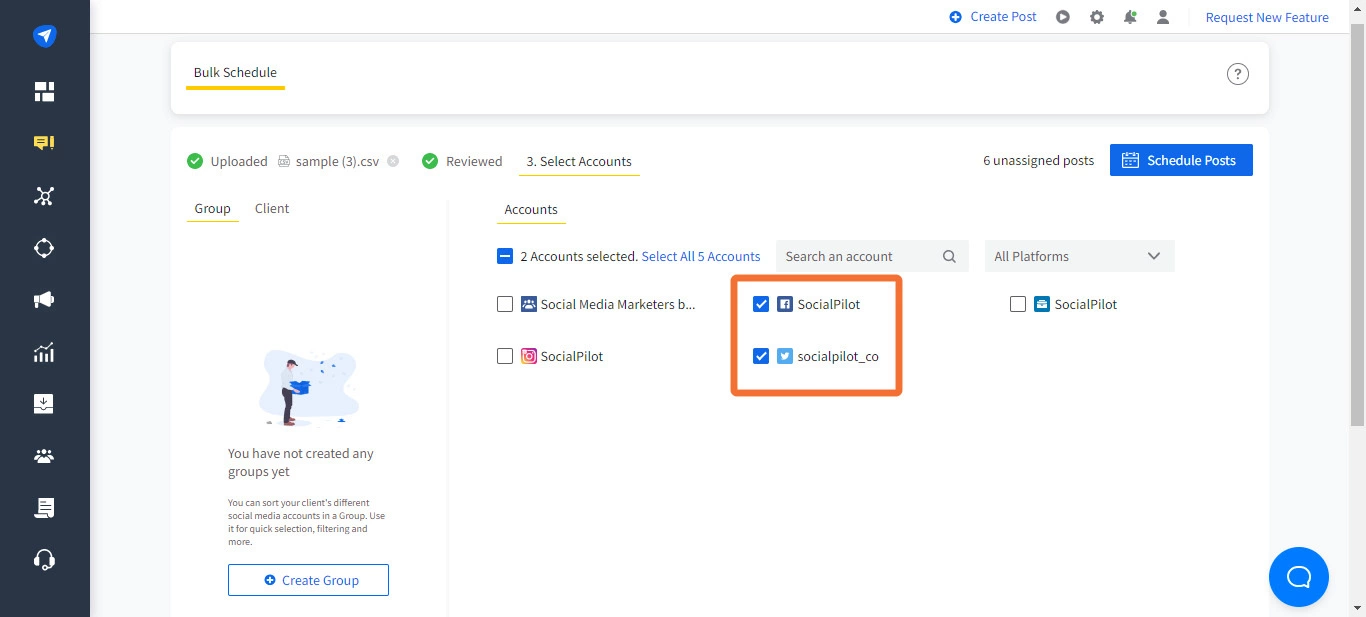Open the Dashboard grid icon in sidebar
Screen dimensions: 1366x617
(44, 92)
